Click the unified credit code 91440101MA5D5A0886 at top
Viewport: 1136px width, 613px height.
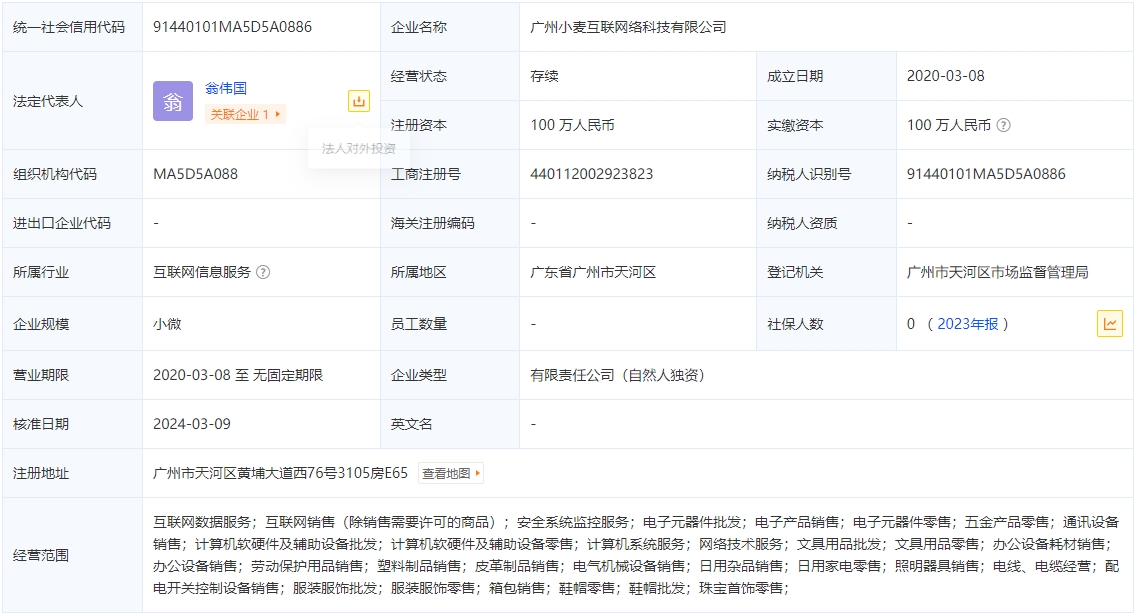(232, 27)
